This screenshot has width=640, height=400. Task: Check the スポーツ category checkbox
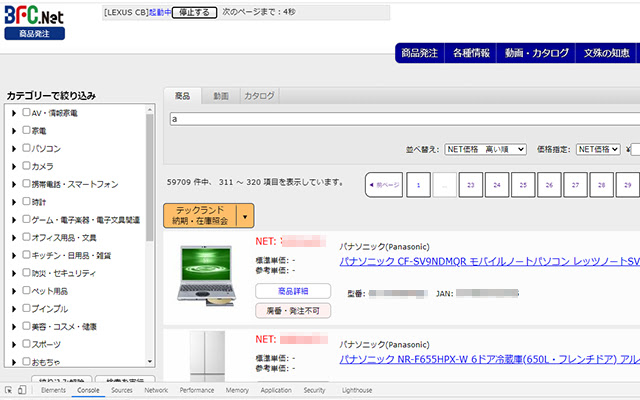click(x=26, y=344)
